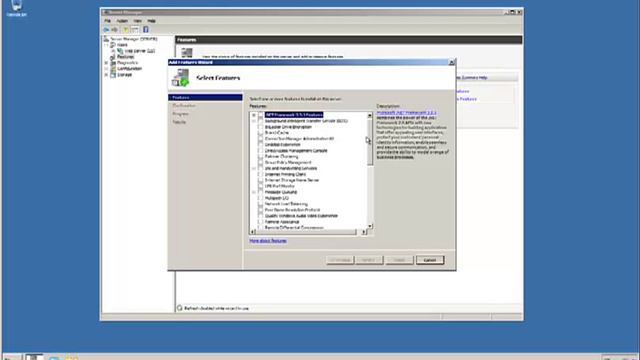Expand the Diagnostics tree node
640x360 pixels.
[x=107, y=63]
